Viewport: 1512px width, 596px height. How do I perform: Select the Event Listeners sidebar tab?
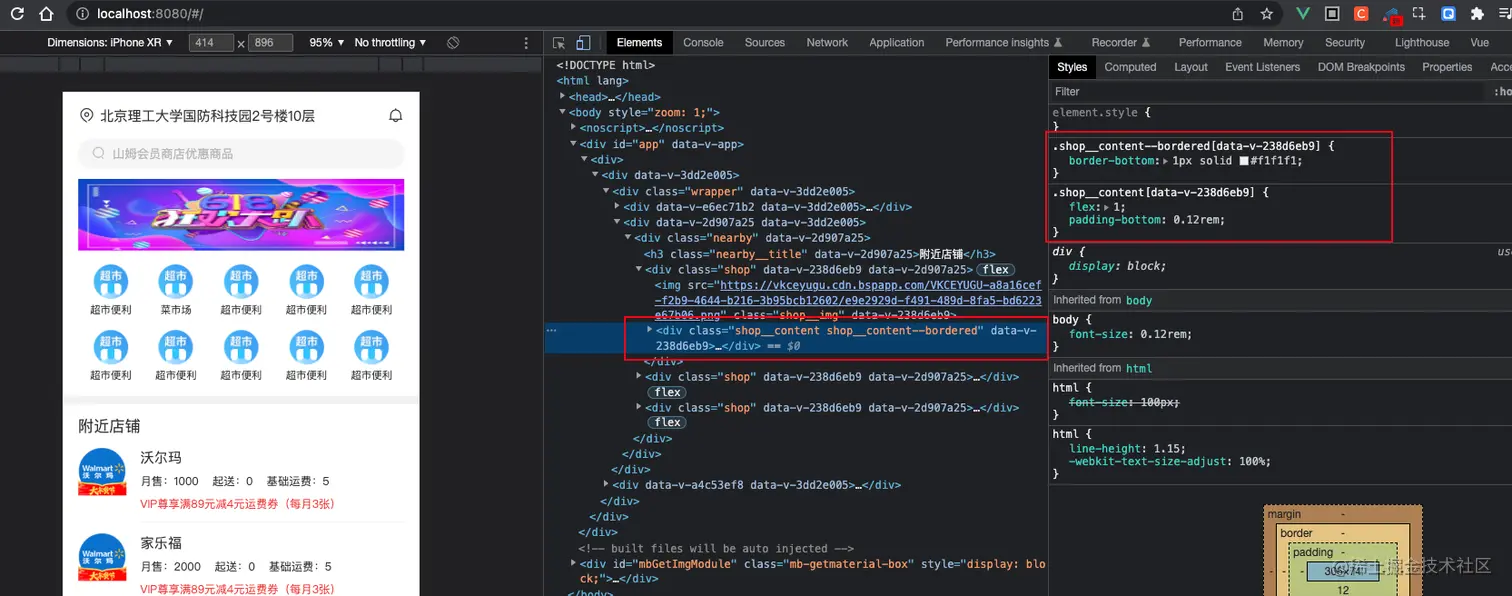pos(1263,67)
